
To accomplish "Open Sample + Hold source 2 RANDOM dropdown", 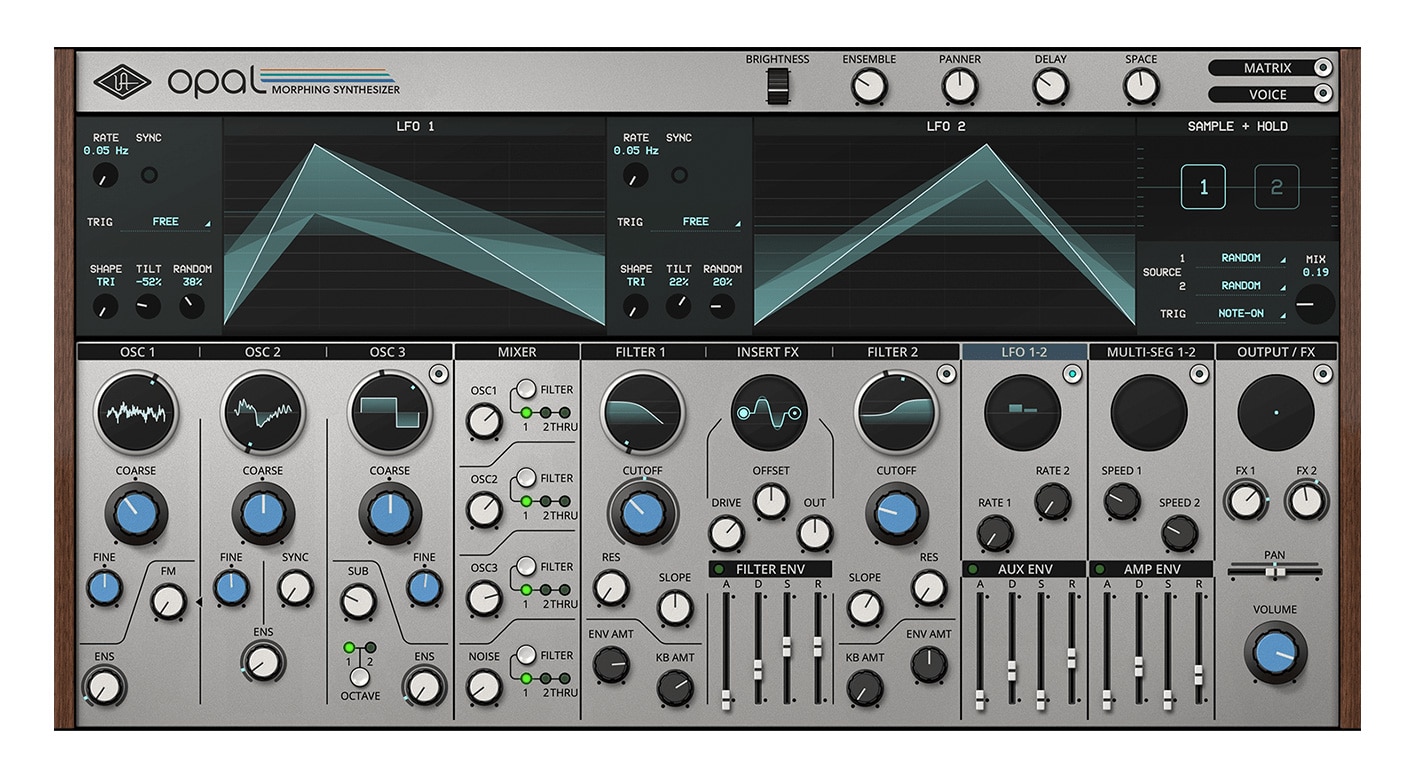I will (1241, 286).
